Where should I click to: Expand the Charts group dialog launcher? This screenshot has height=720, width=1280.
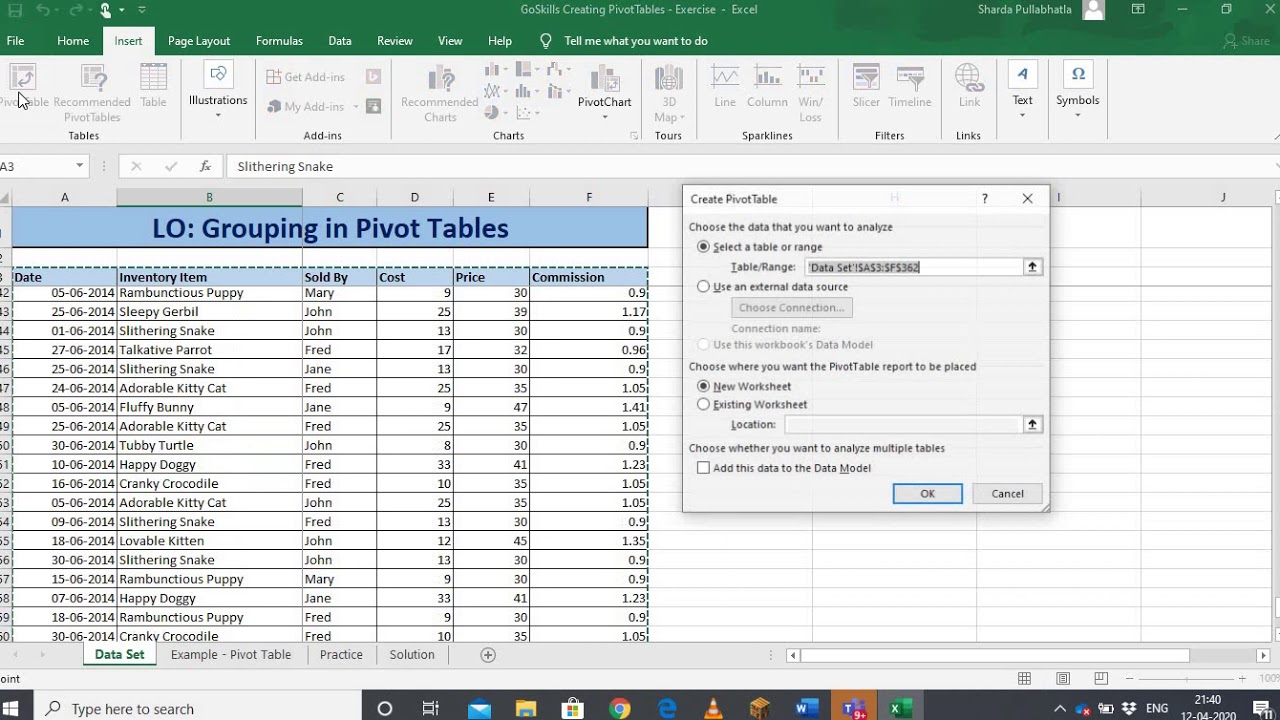(634, 136)
